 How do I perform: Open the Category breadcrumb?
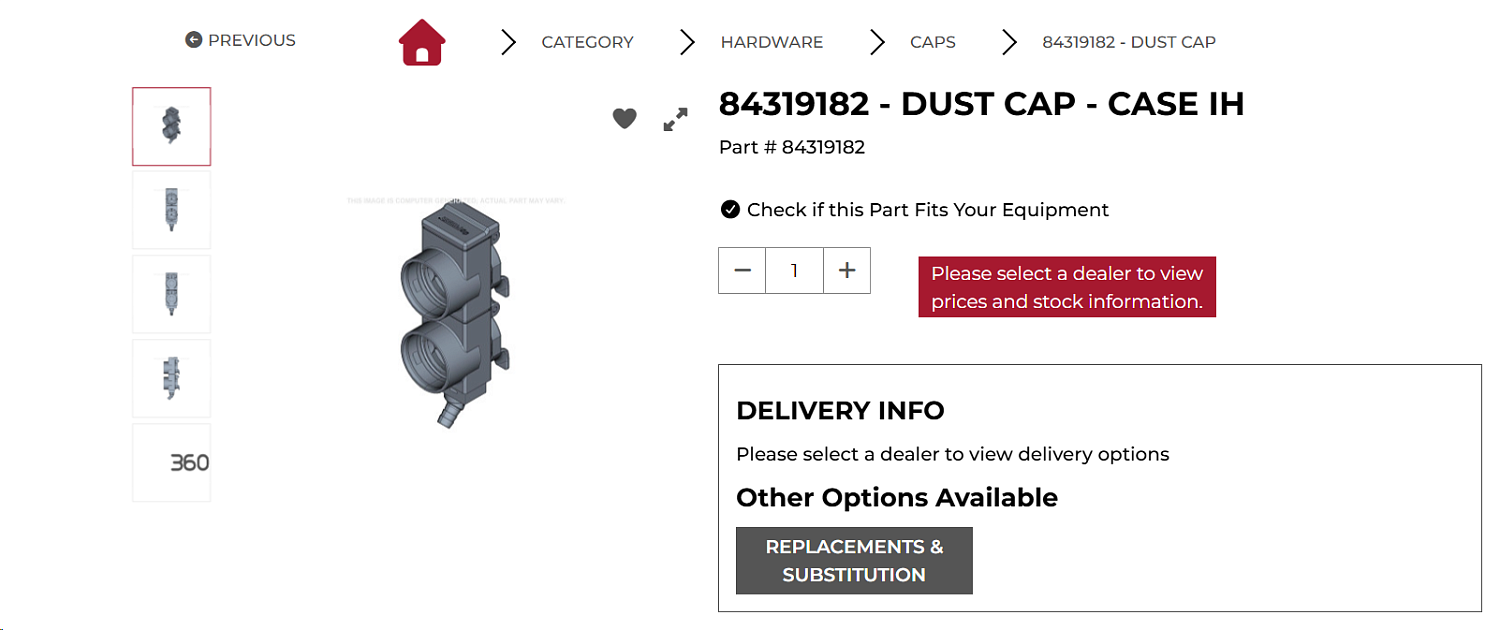click(587, 42)
